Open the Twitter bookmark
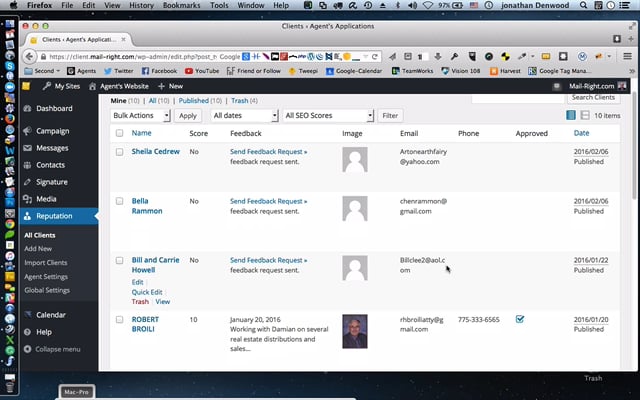 tap(118, 71)
